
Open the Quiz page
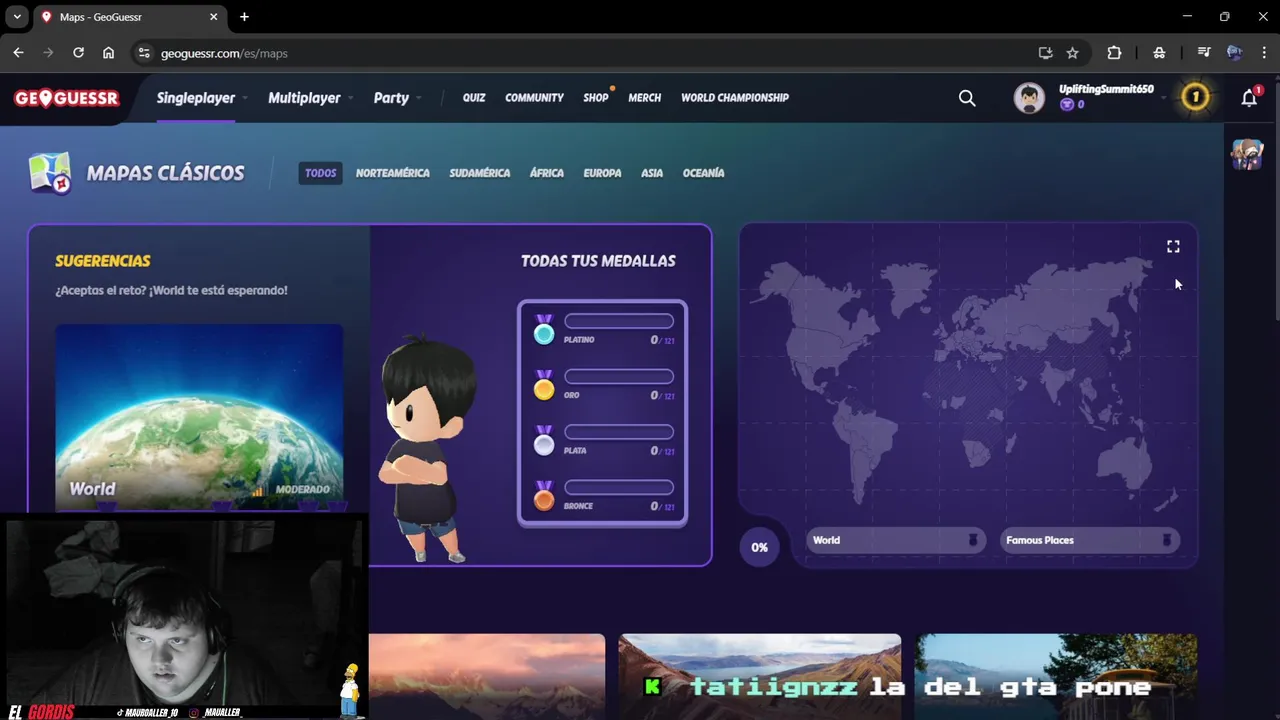coord(474,98)
